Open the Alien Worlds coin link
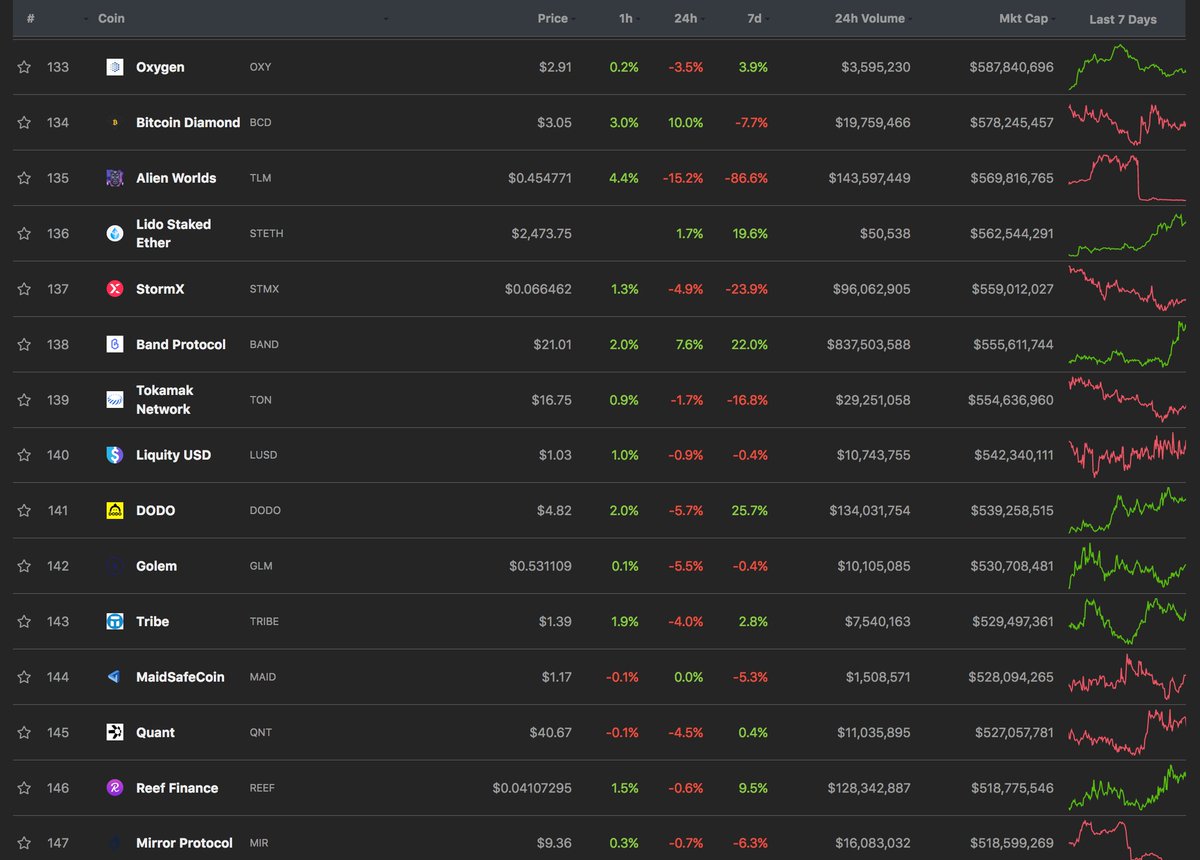 click(x=176, y=178)
